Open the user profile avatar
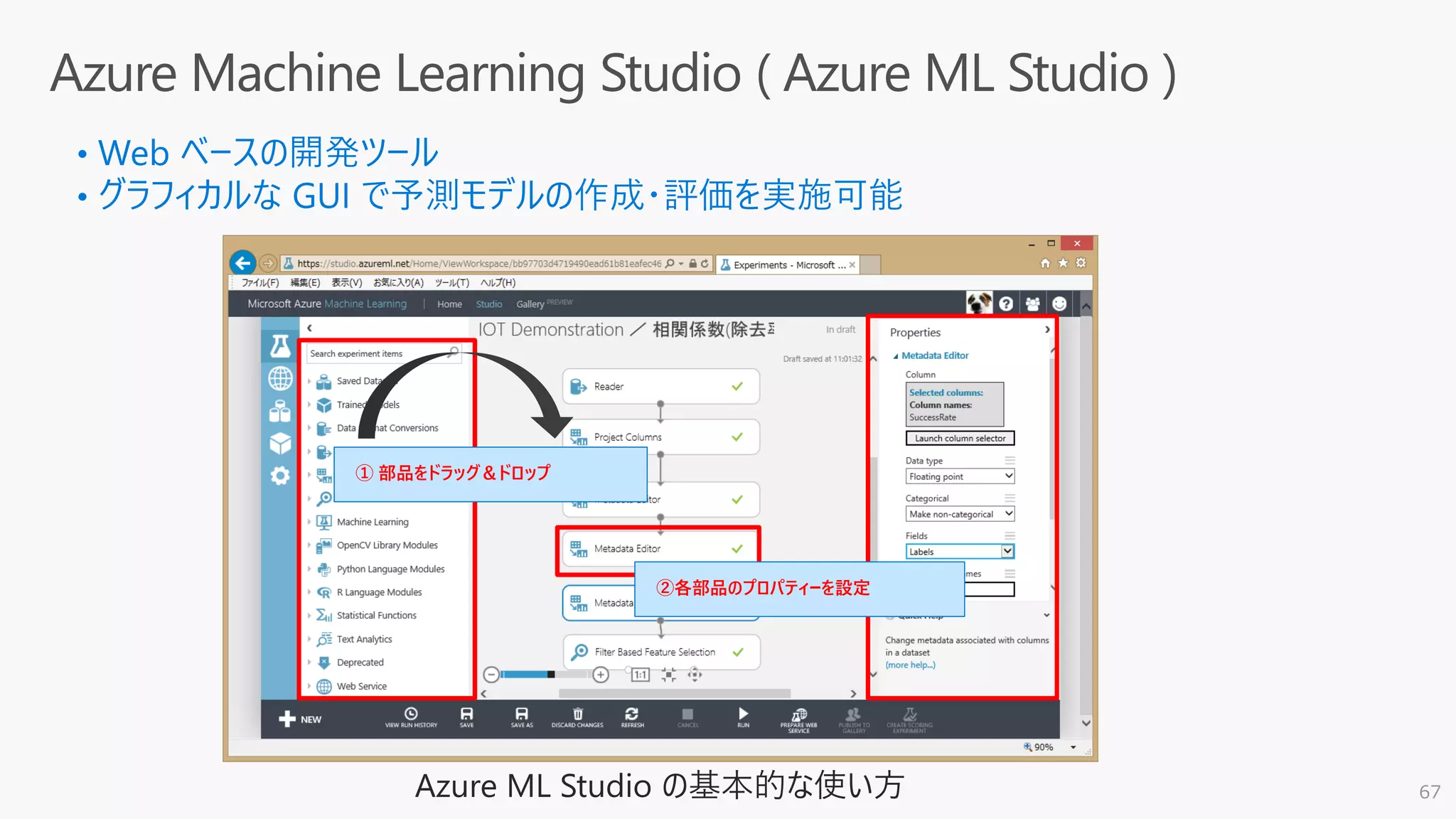The height and width of the screenshot is (819, 1456). click(979, 304)
